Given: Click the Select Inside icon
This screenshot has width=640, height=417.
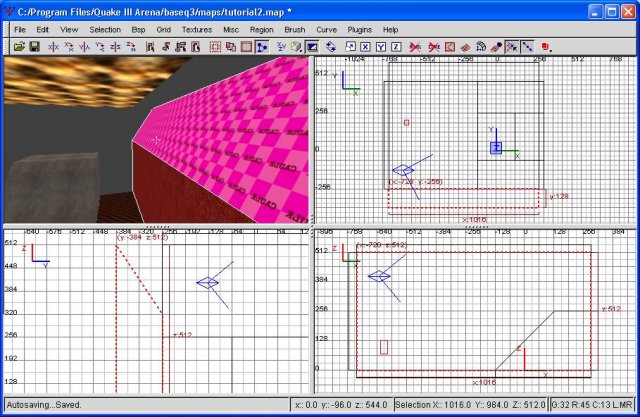Looking at the screenshot, I should pos(196,47).
